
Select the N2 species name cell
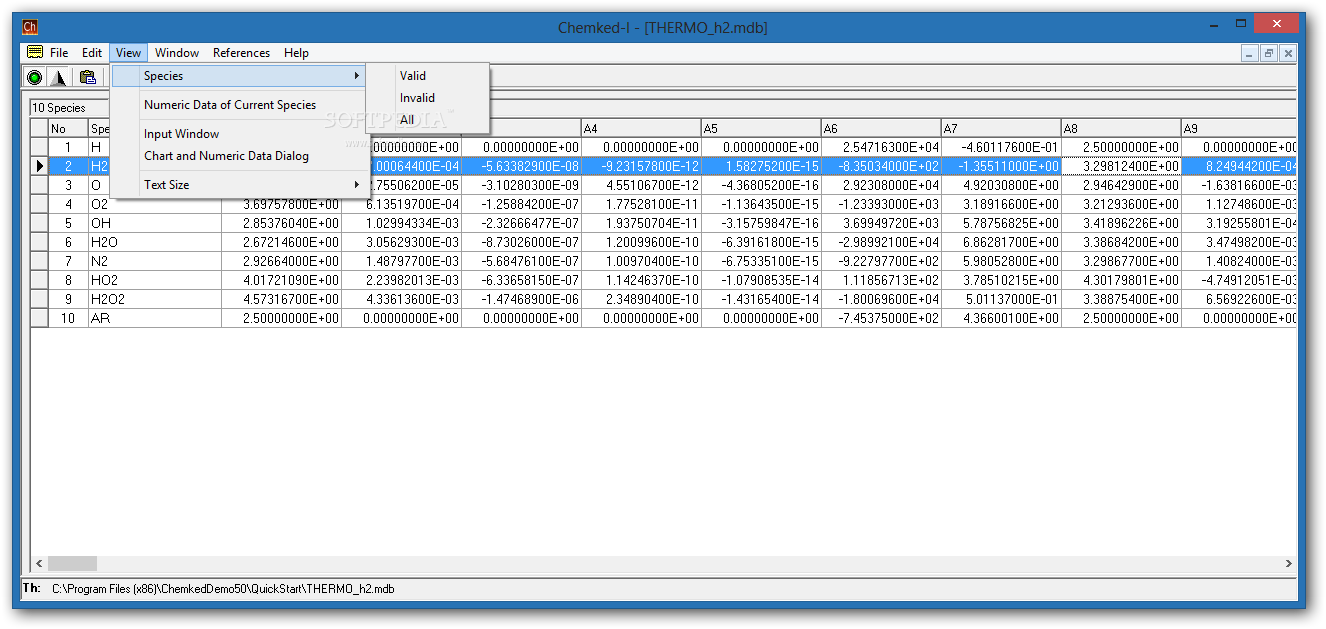click(155, 261)
